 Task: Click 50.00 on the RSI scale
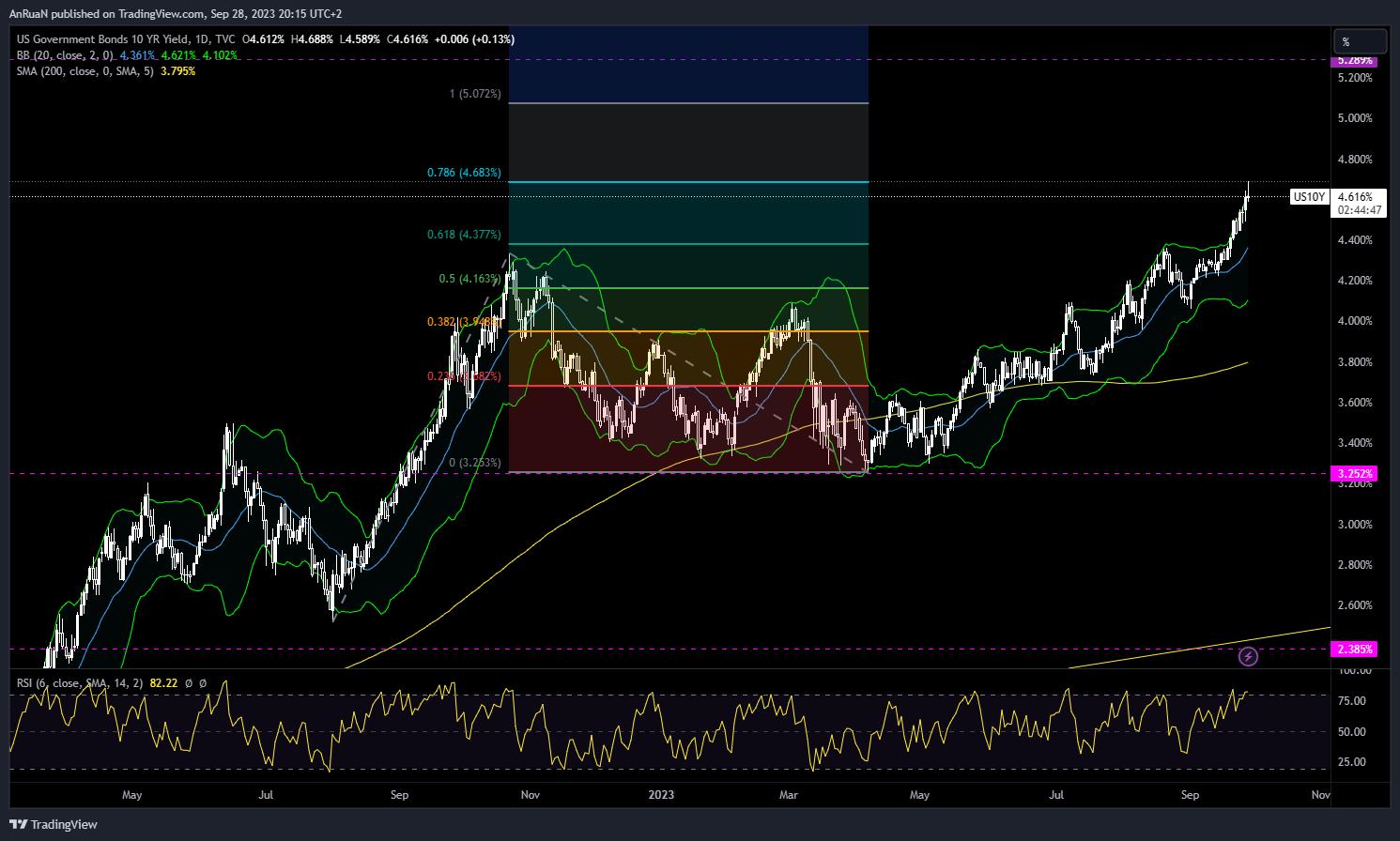[1352, 732]
